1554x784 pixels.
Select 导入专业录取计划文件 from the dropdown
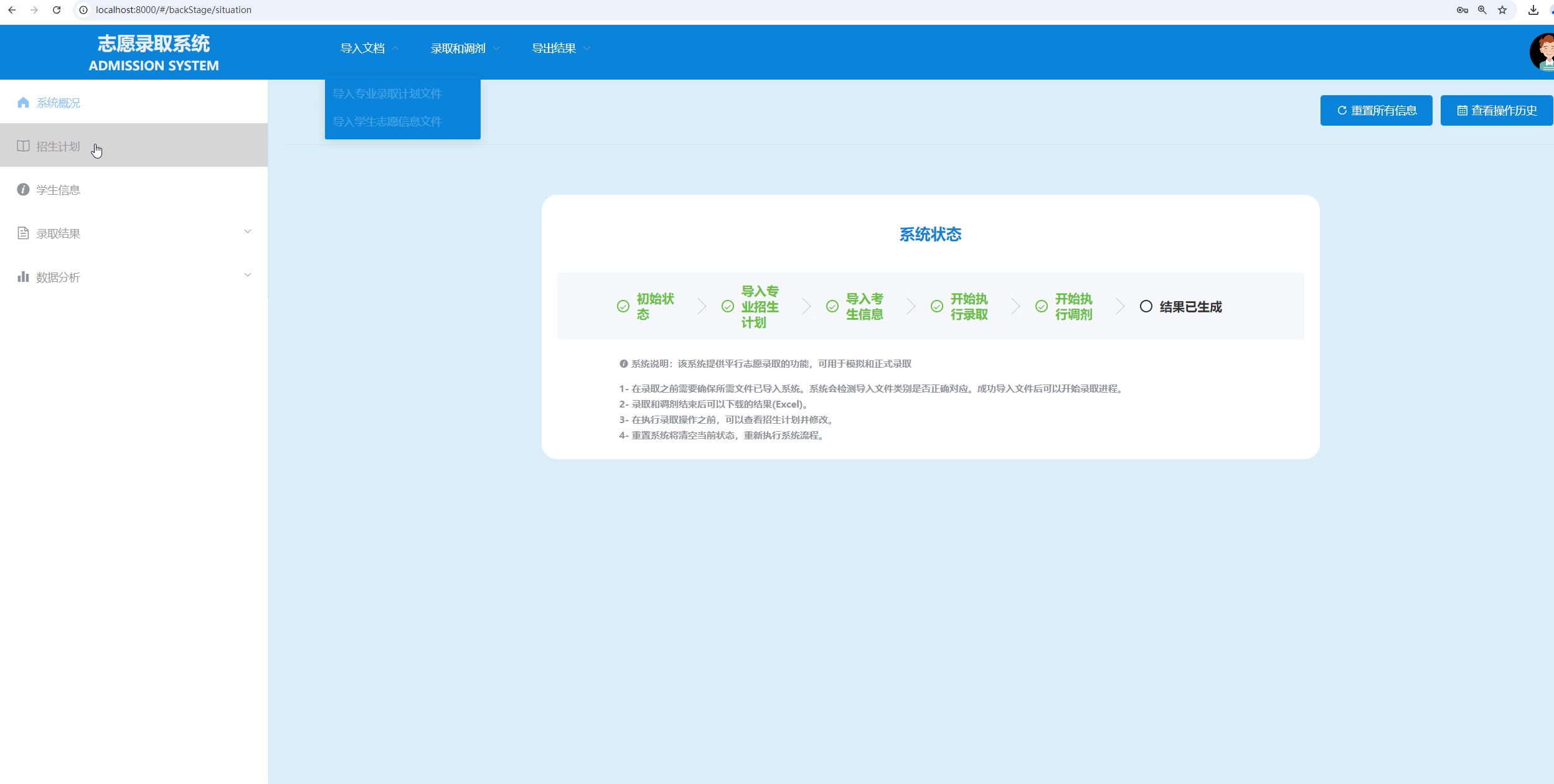387,94
